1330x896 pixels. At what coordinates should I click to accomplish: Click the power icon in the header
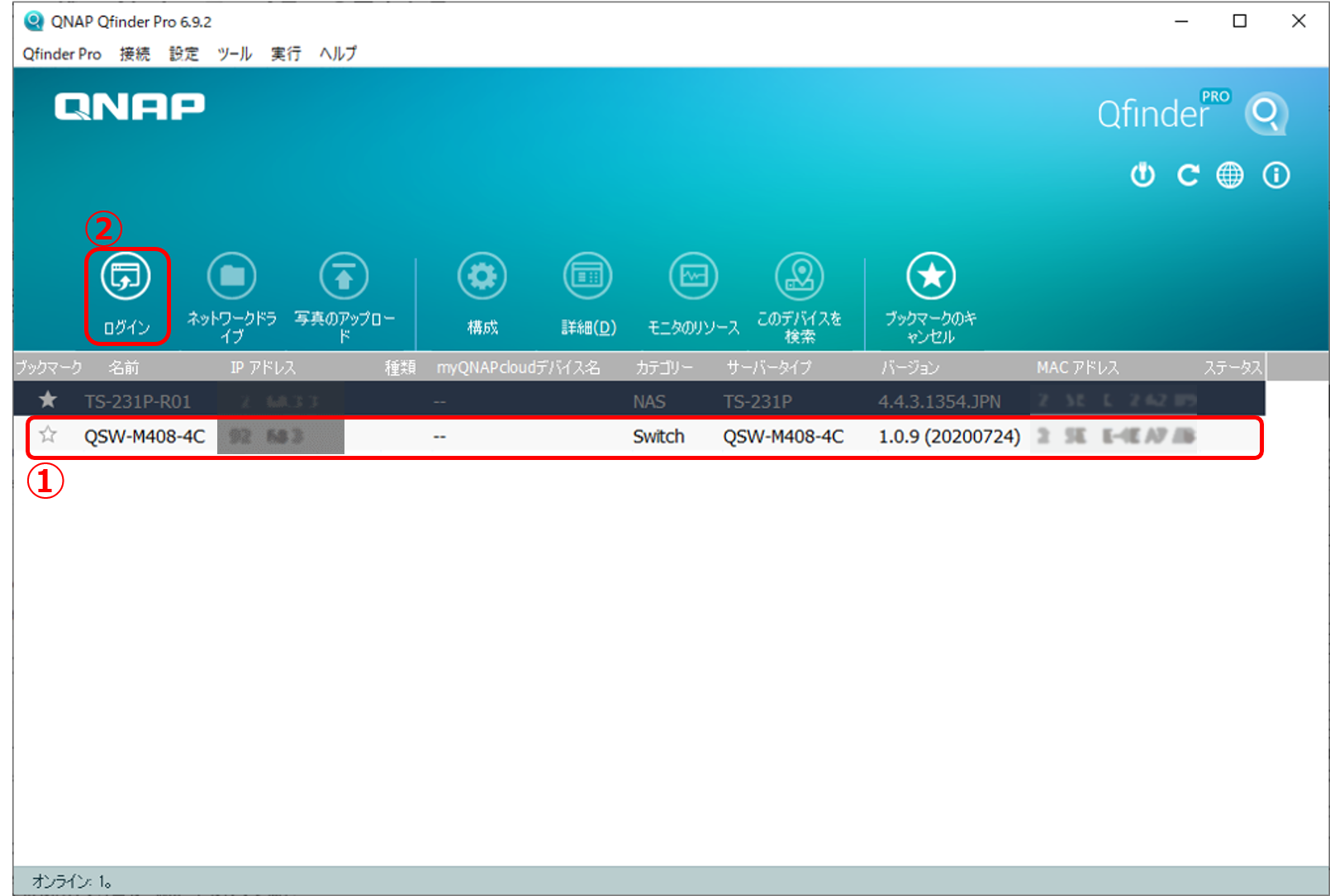pyautogui.click(x=1142, y=175)
